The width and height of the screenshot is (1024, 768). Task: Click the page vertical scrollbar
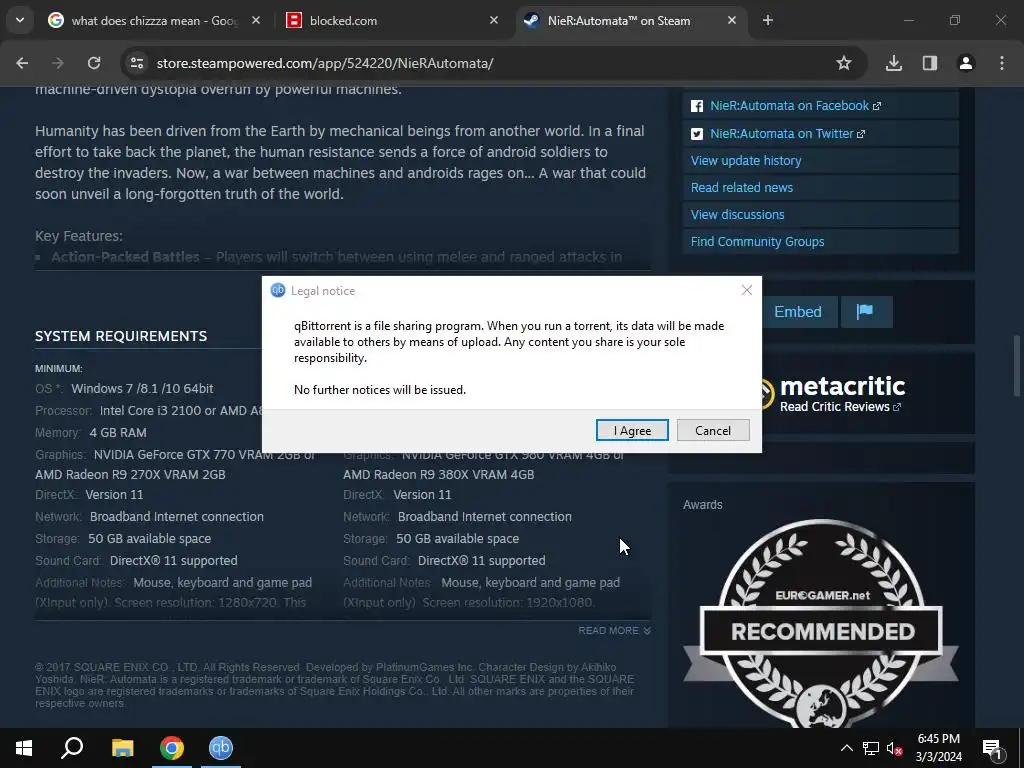(1017, 366)
